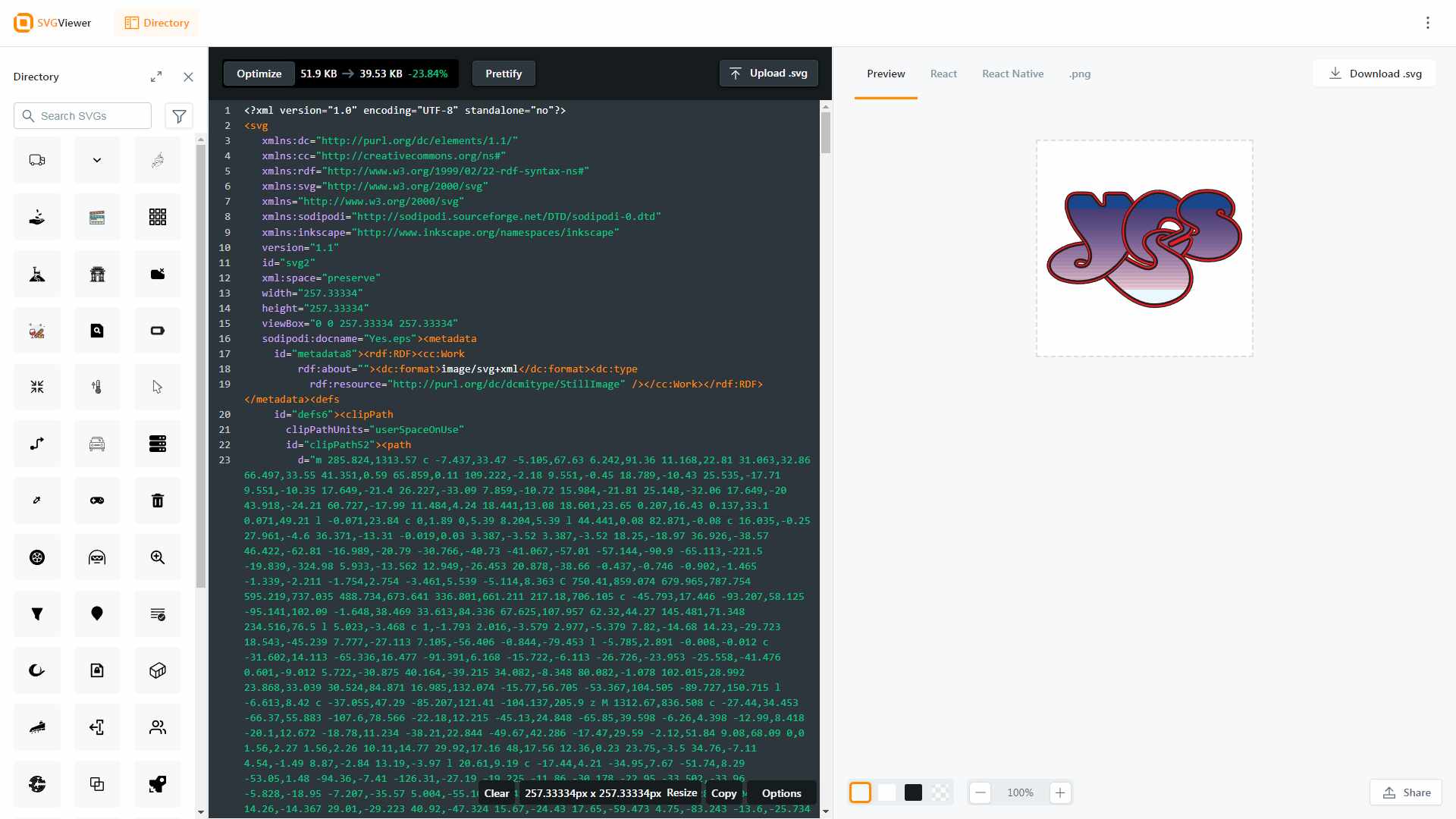This screenshot has height=819, width=1456.
Task: Set preview background to black
Action: [x=914, y=792]
